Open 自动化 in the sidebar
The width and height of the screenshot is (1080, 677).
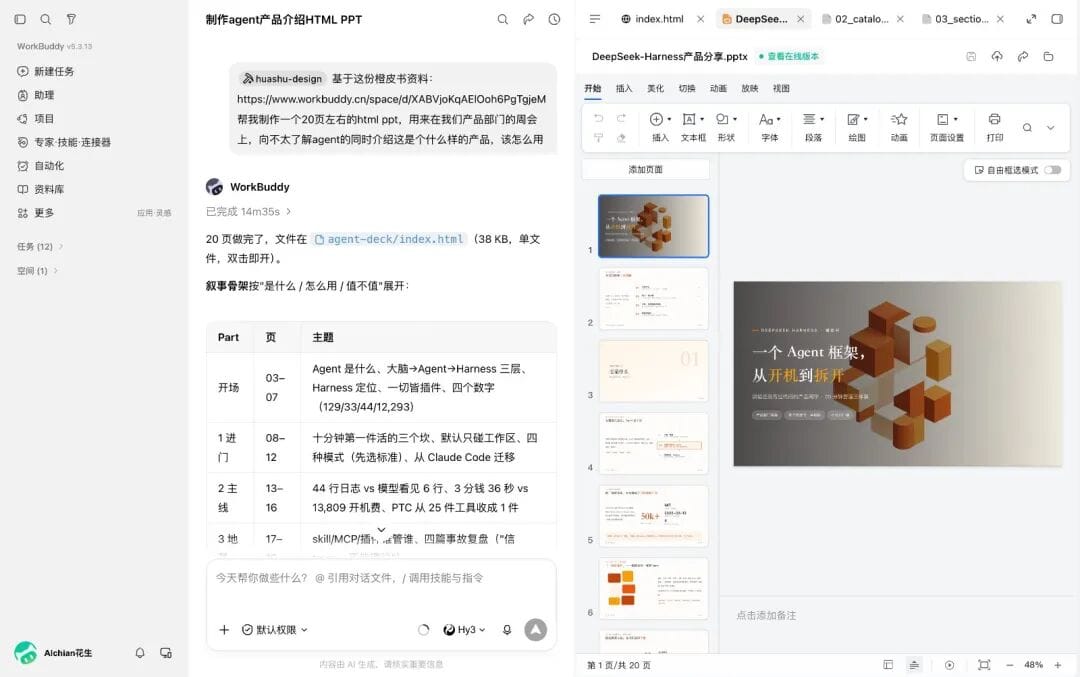(x=40, y=166)
